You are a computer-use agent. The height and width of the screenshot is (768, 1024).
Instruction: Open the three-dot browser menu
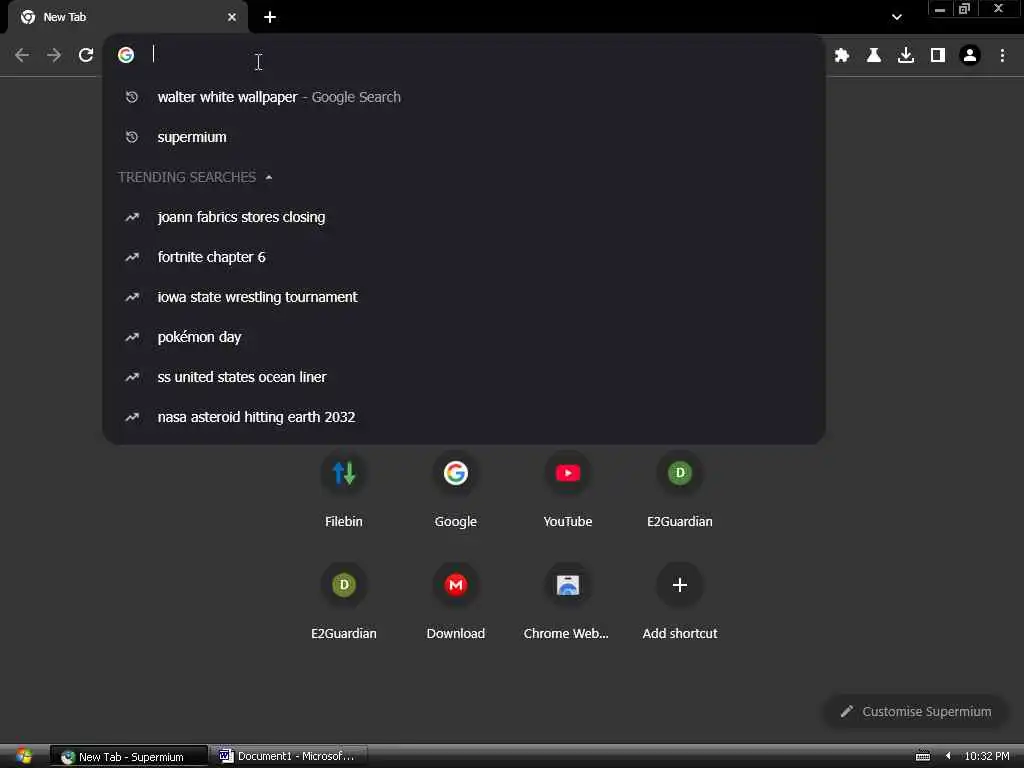(x=1002, y=56)
